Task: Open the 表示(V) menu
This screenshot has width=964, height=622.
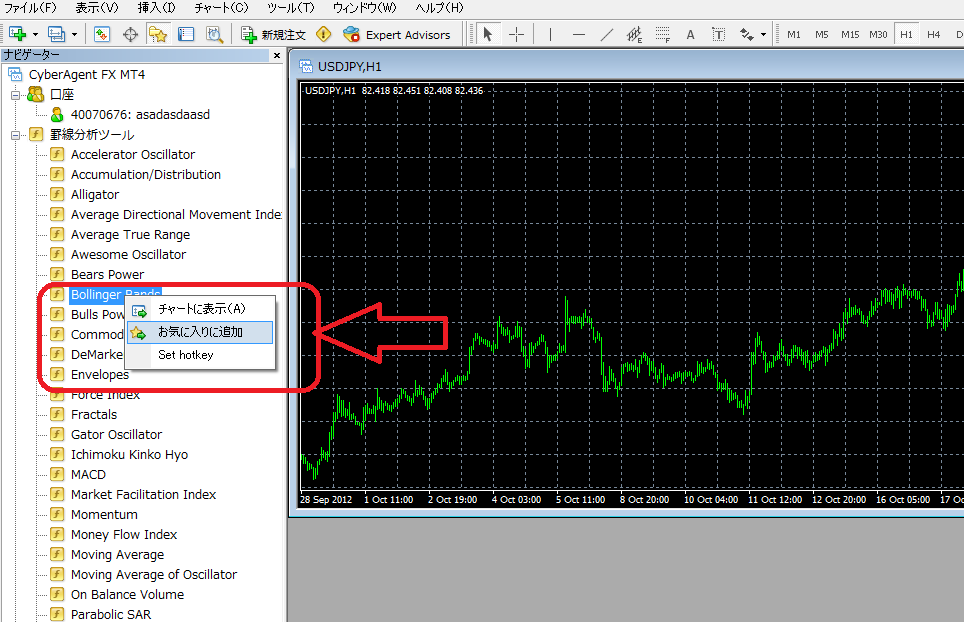Action: 97,8
